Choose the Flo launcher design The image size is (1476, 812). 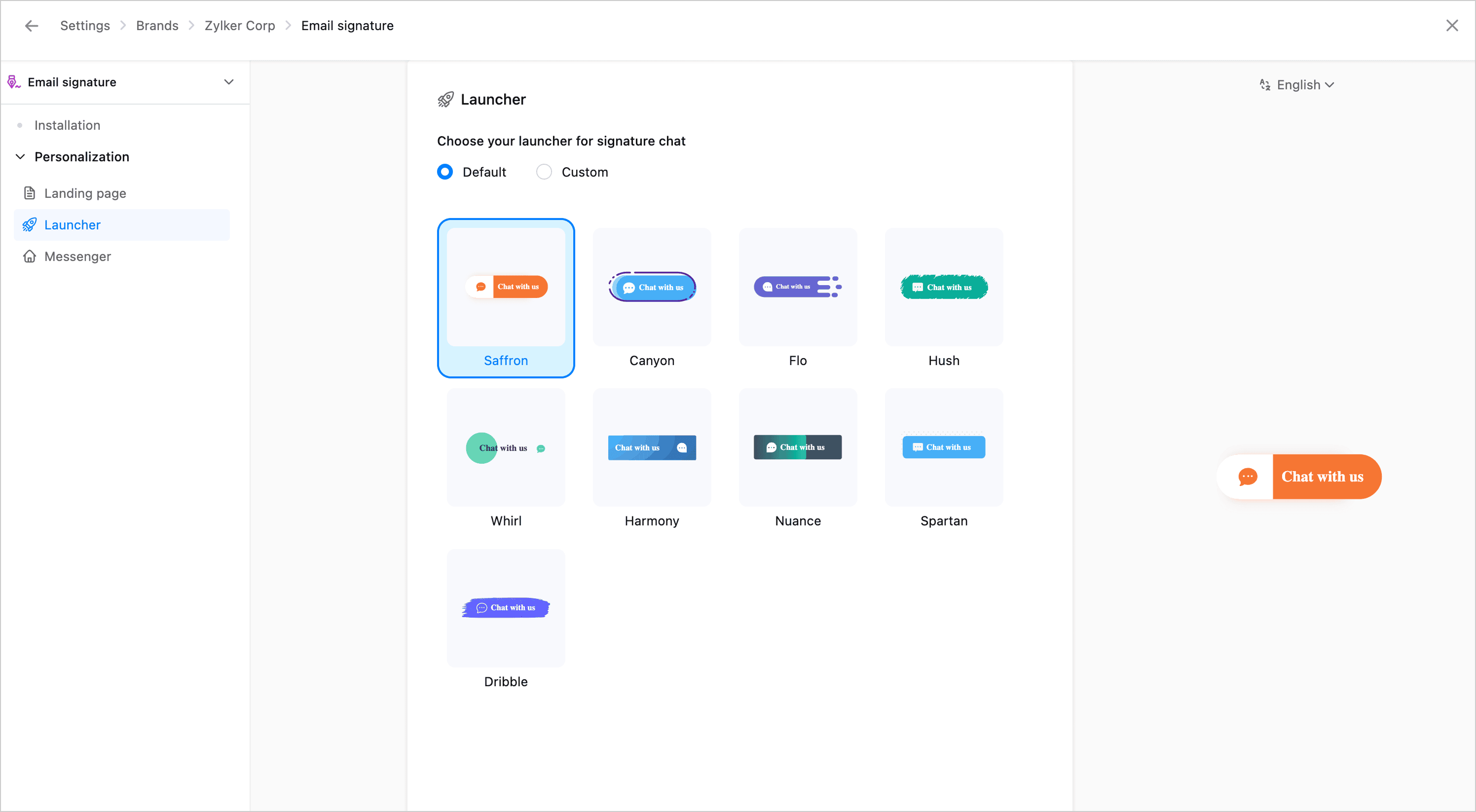coord(797,288)
